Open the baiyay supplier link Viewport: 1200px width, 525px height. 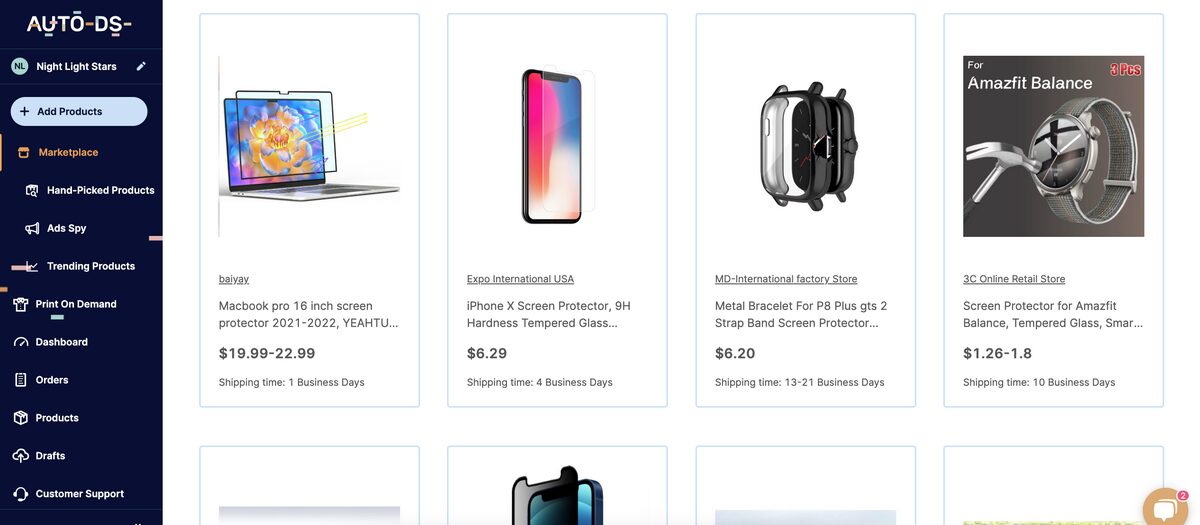point(234,279)
